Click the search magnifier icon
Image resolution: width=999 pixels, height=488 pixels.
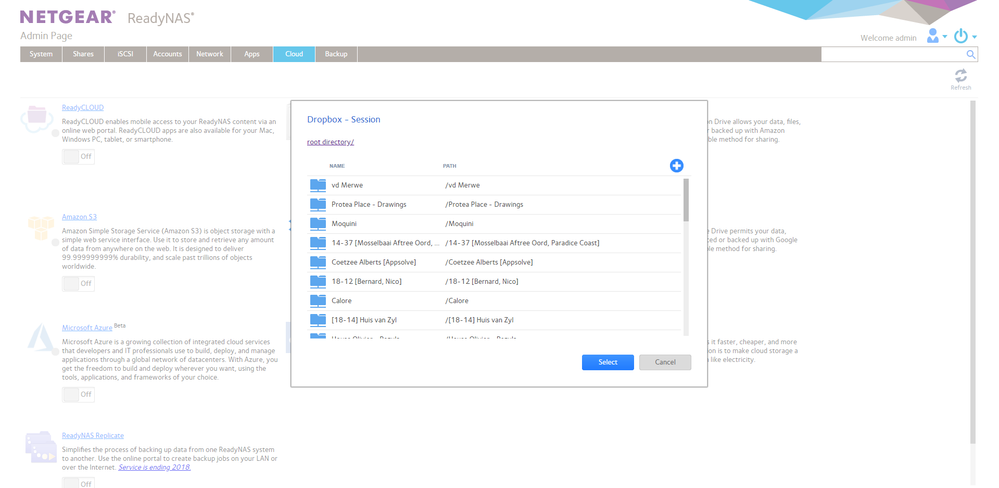point(971,55)
